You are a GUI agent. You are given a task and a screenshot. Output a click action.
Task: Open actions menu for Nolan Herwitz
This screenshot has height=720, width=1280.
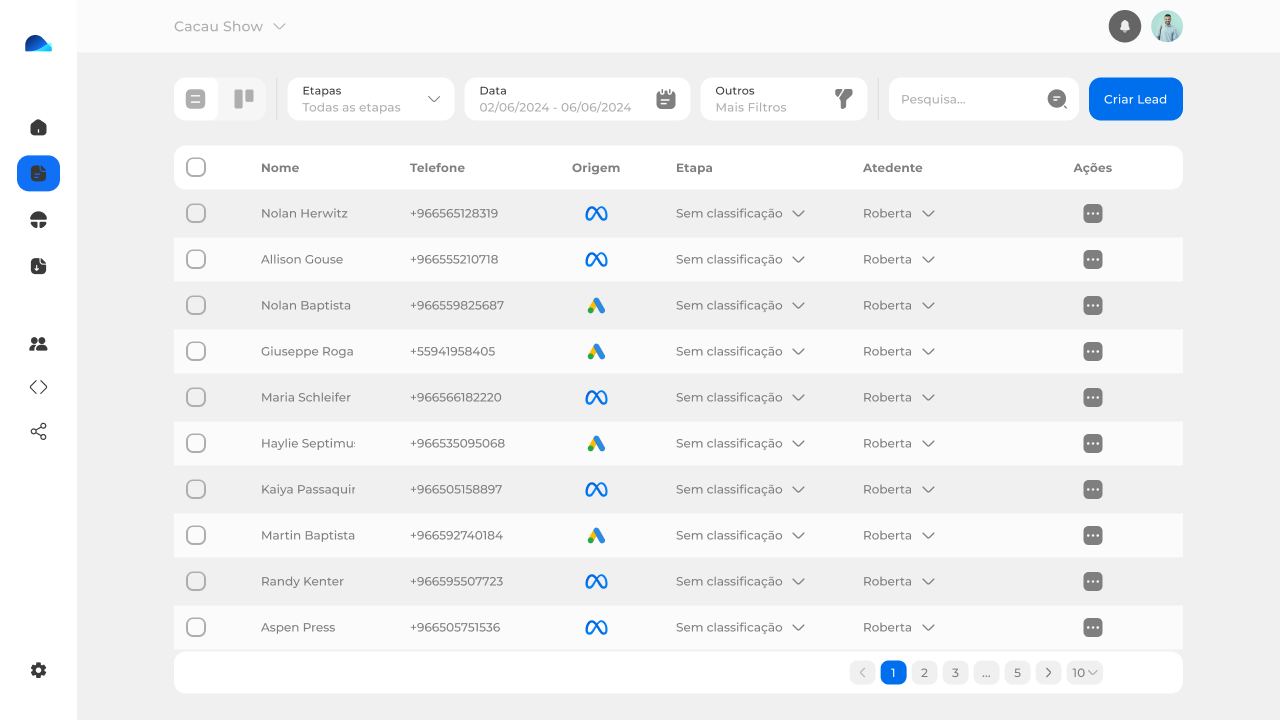click(x=1093, y=213)
